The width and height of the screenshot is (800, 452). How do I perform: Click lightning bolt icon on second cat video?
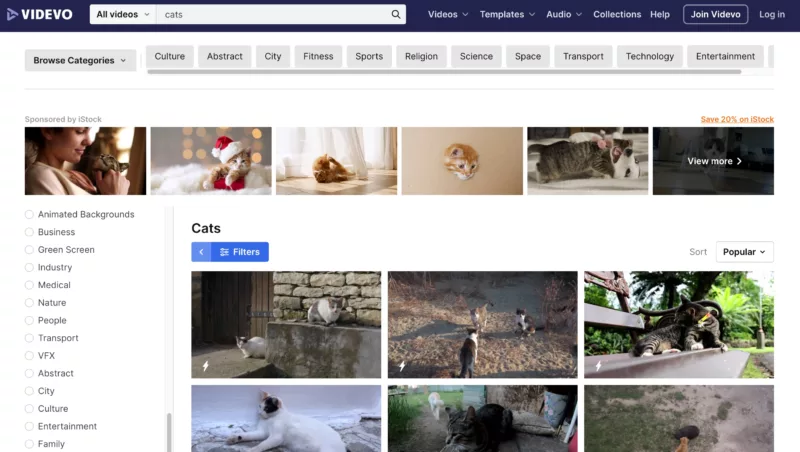coord(402,366)
